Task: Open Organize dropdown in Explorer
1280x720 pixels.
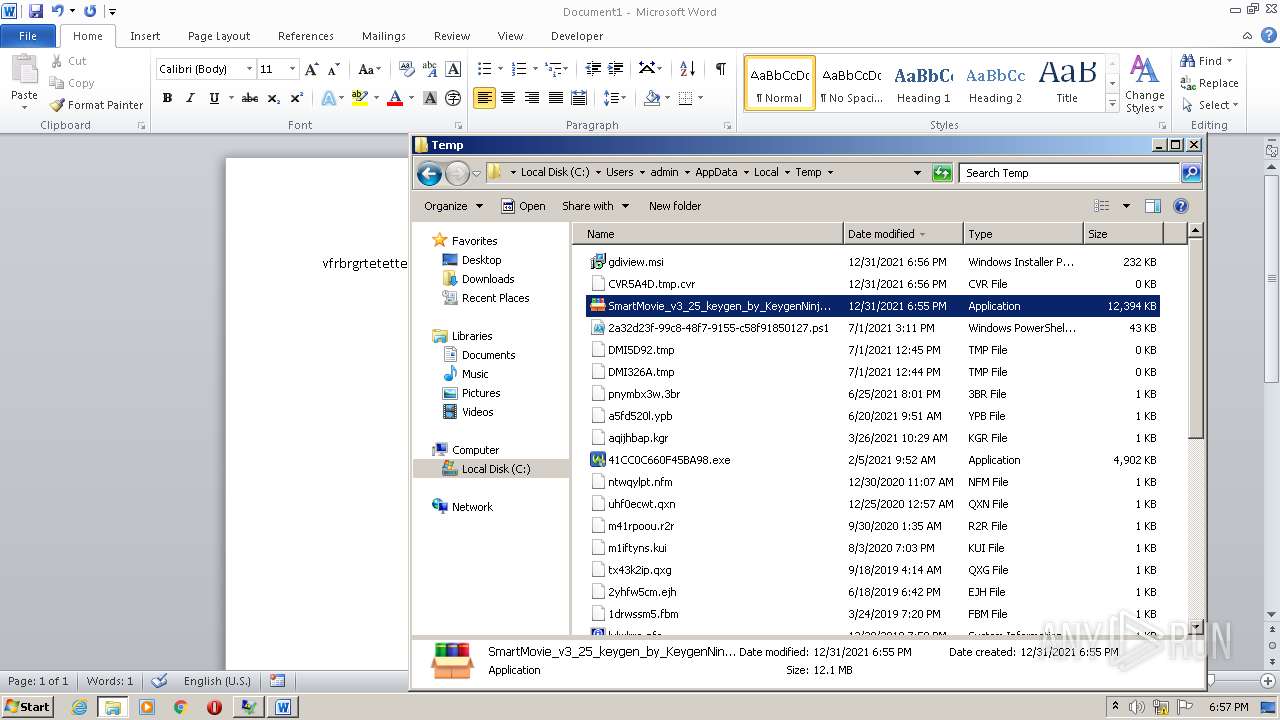Action: tap(453, 206)
